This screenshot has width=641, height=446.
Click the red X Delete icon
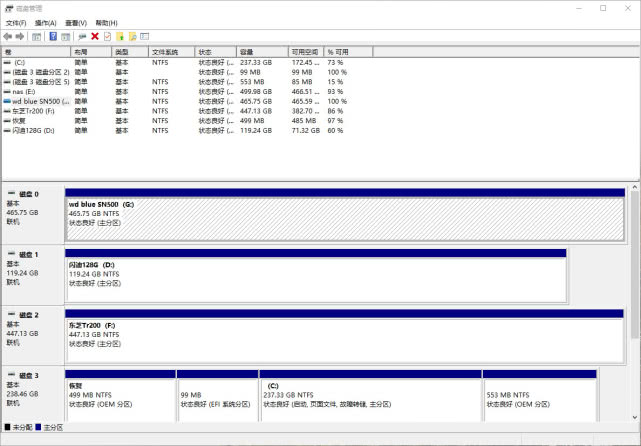95,36
